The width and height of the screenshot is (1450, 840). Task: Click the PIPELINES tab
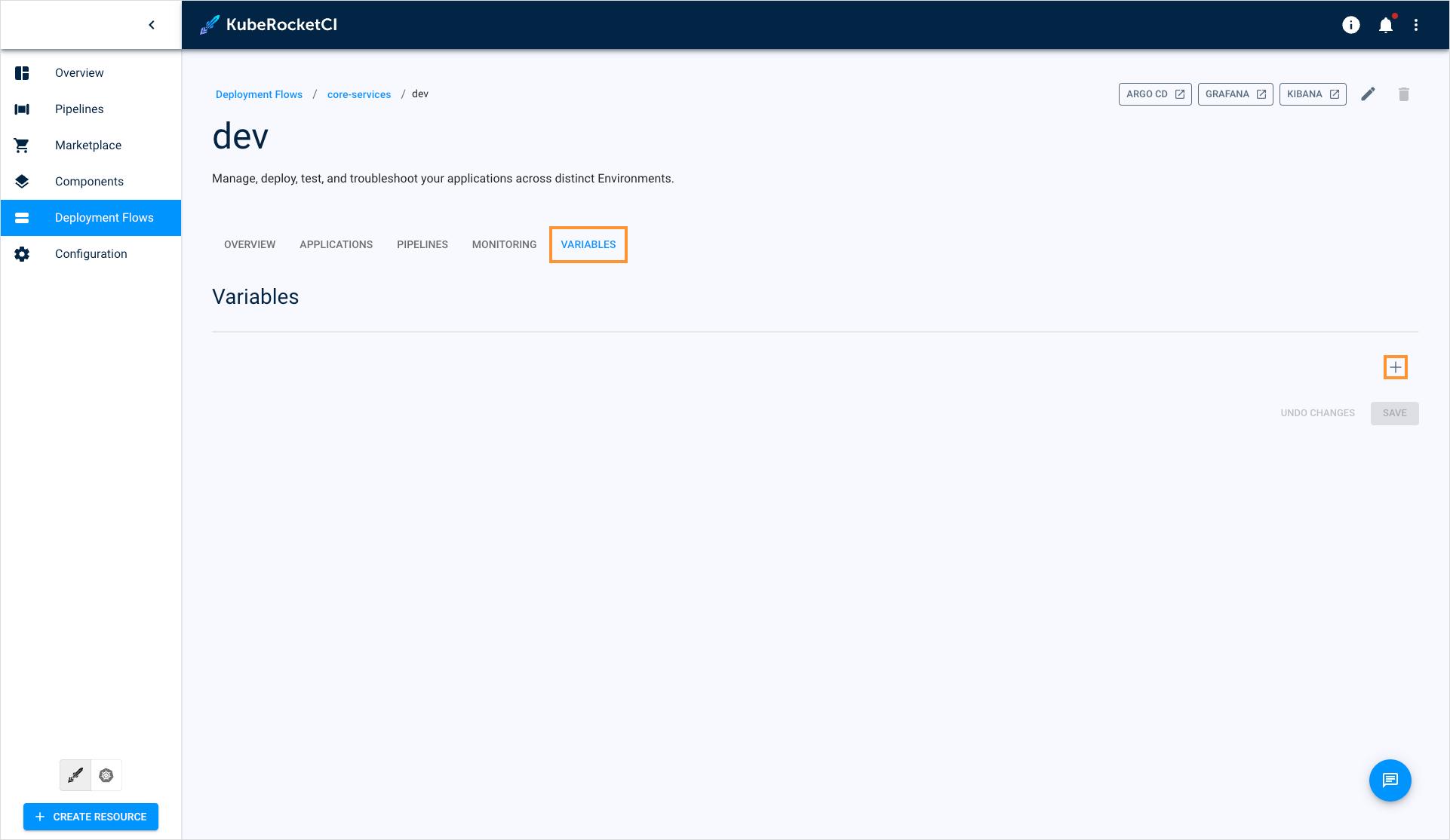pos(422,244)
